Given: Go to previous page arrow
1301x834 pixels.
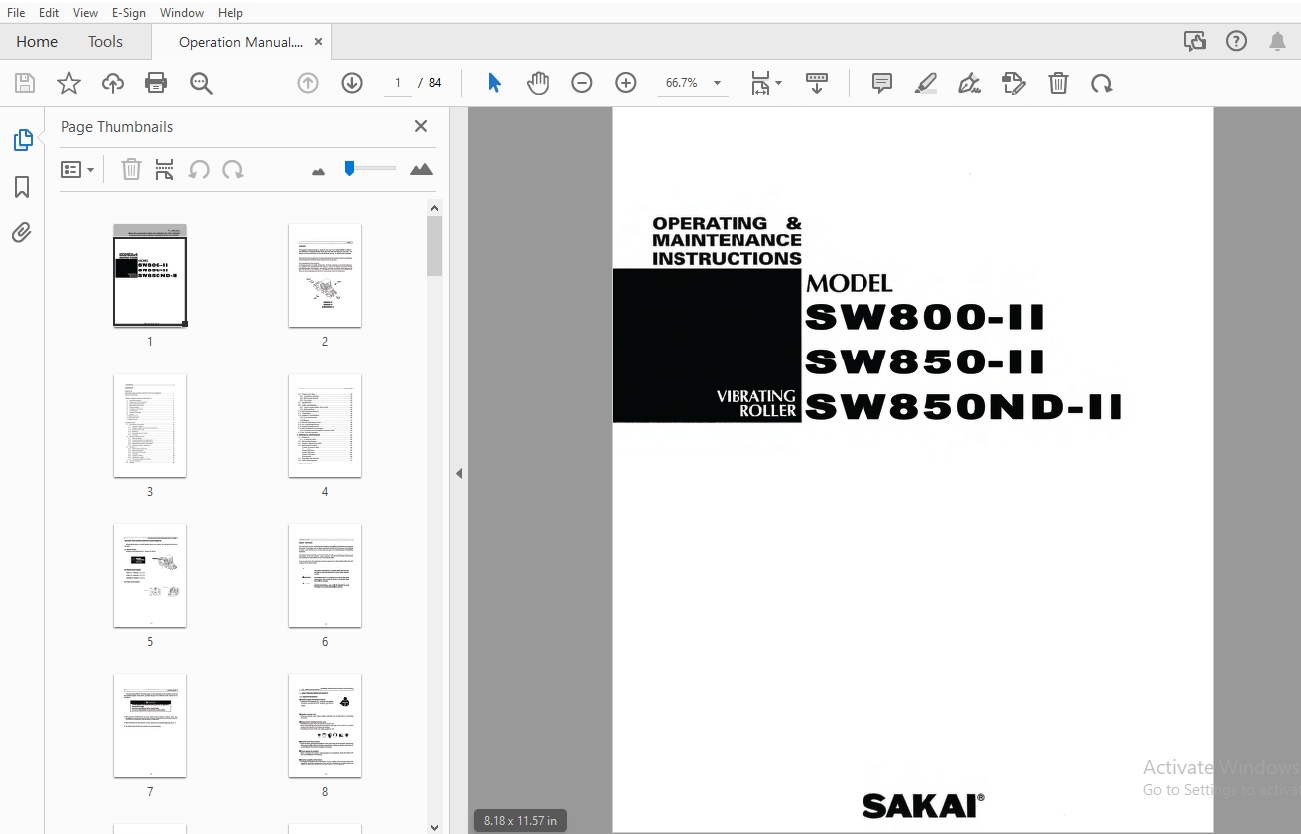Looking at the screenshot, I should point(308,83).
